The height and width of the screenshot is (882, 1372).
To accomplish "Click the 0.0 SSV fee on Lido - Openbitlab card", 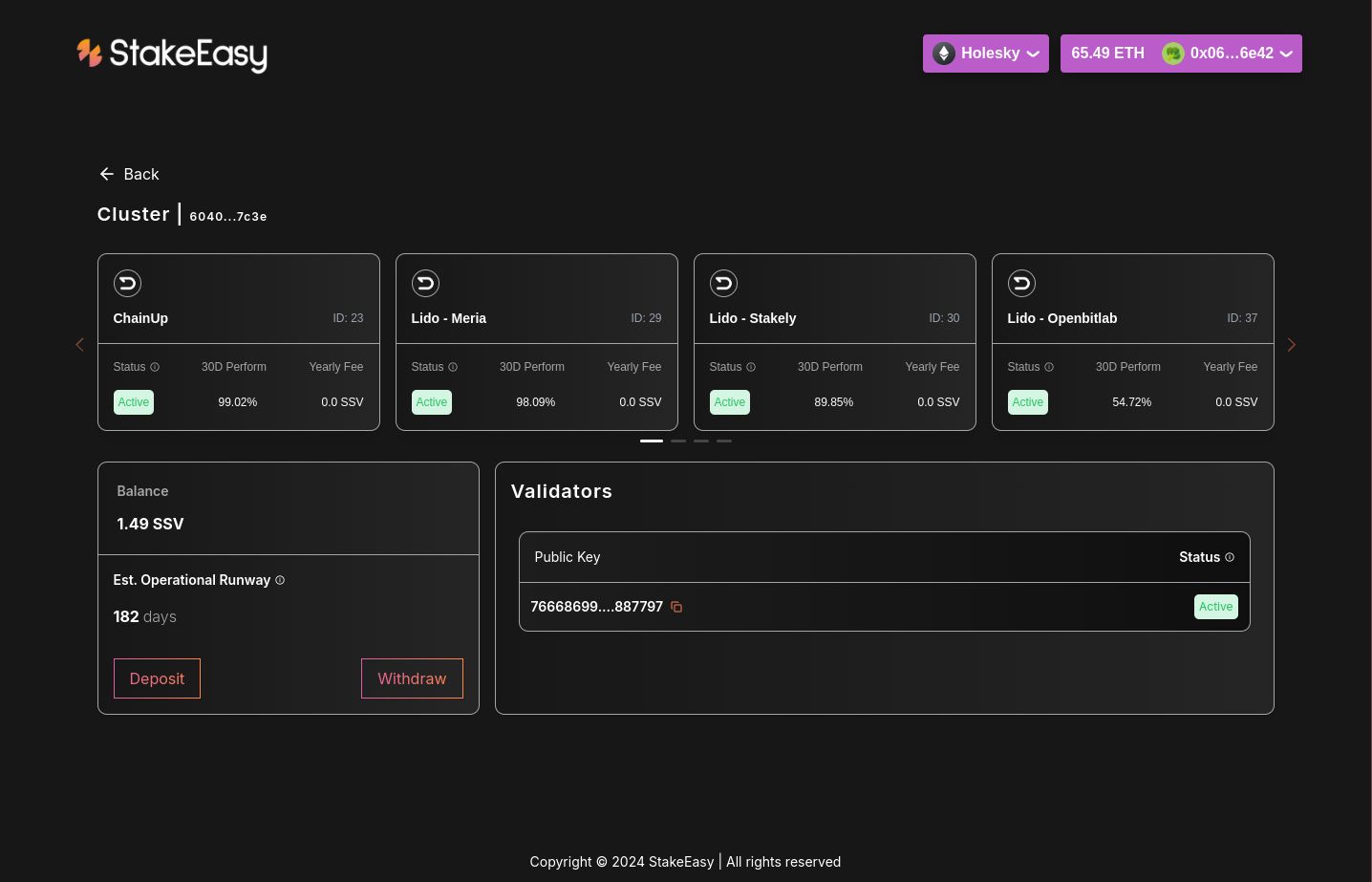I will (x=1236, y=402).
